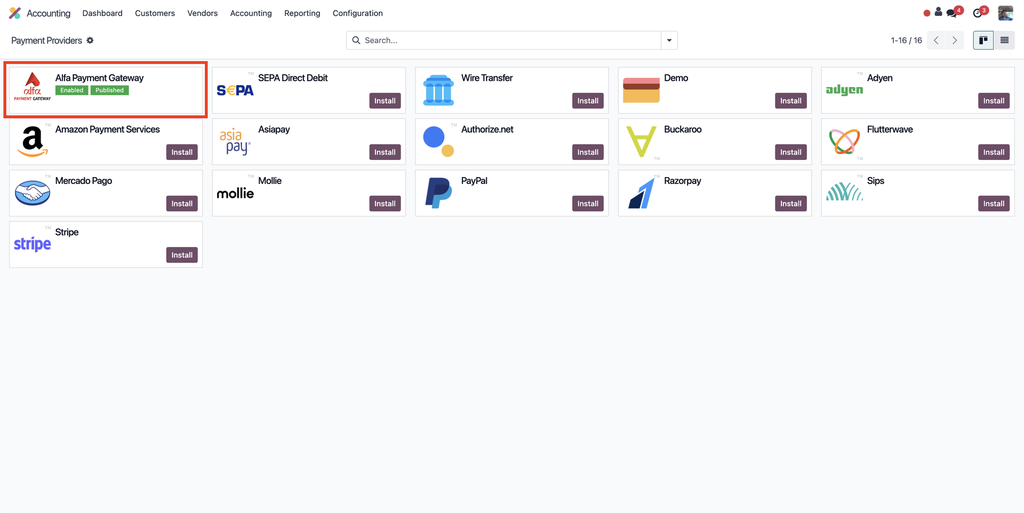Viewport: 1024px width, 513px height.
Task: Install Mercado Pago provider
Action: (182, 204)
